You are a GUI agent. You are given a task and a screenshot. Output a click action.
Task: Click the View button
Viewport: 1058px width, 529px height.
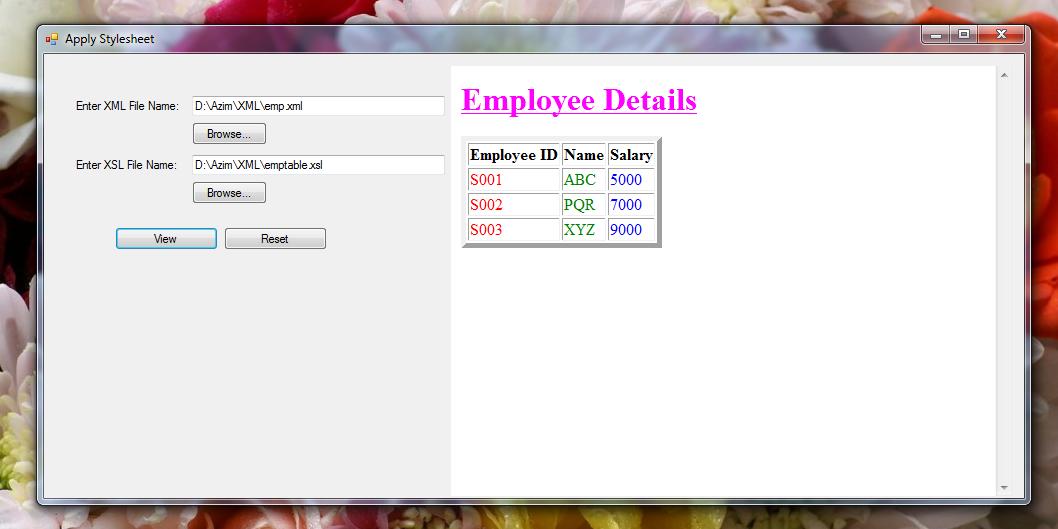(166, 239)
